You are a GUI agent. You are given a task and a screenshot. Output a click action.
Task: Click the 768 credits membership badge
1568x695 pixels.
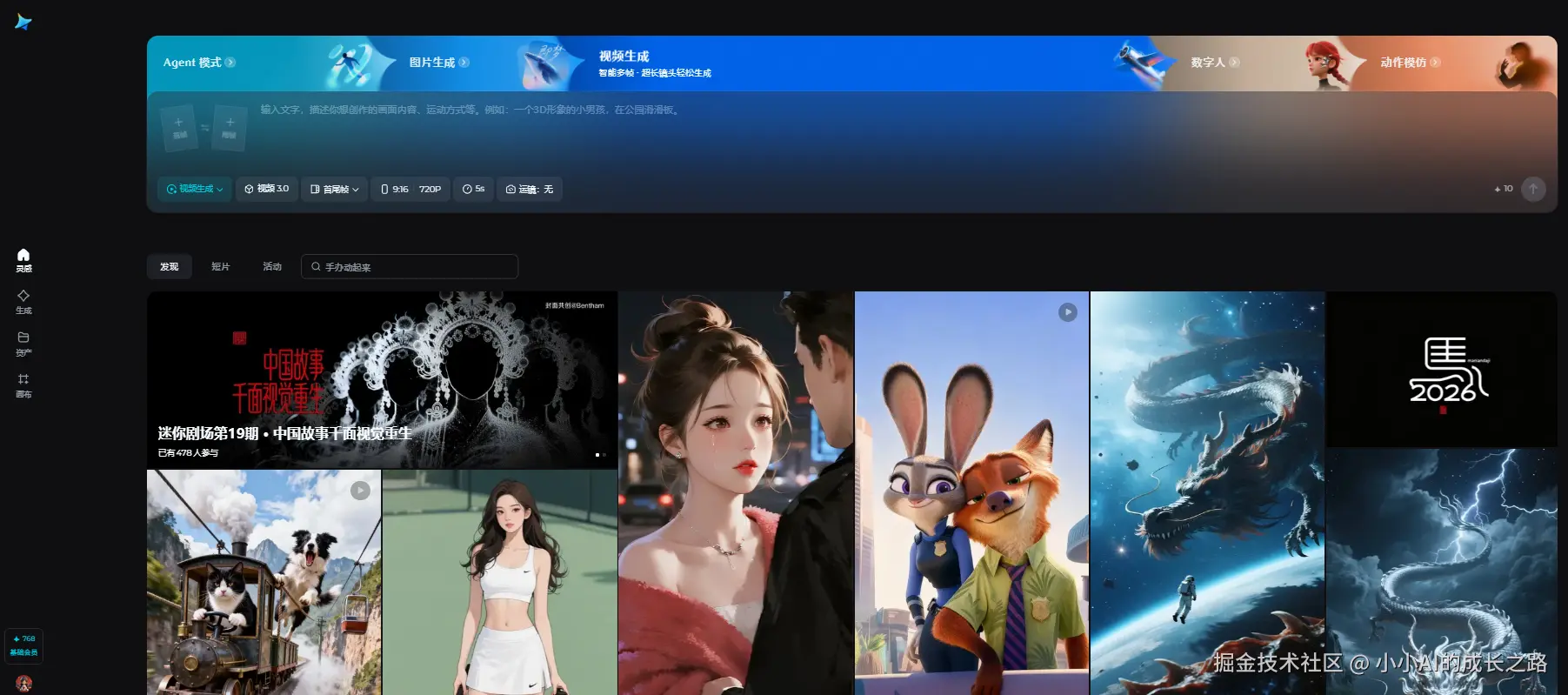pos(23,645)
